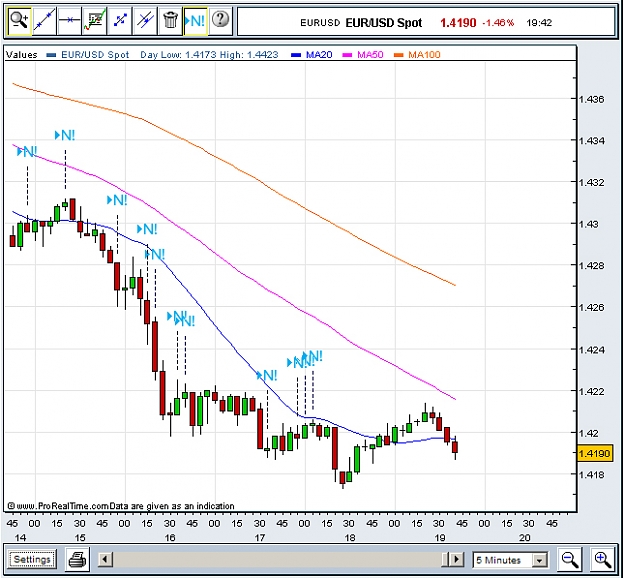The height and width of the screenshot is (578, 625).
Task: Click the date label 14 on time axis
Action: coord(20,538)
